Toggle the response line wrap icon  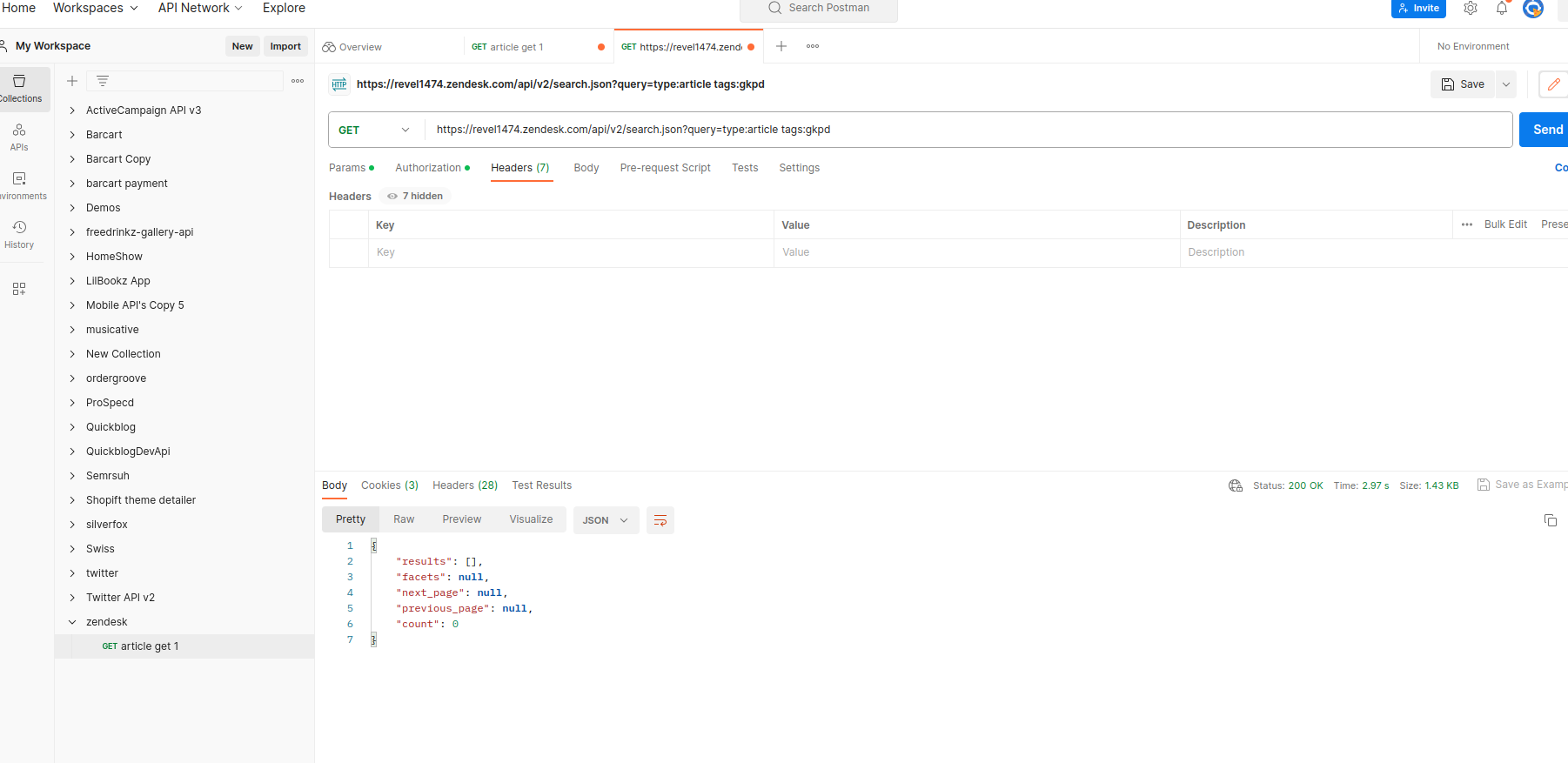tap(660, 520)
